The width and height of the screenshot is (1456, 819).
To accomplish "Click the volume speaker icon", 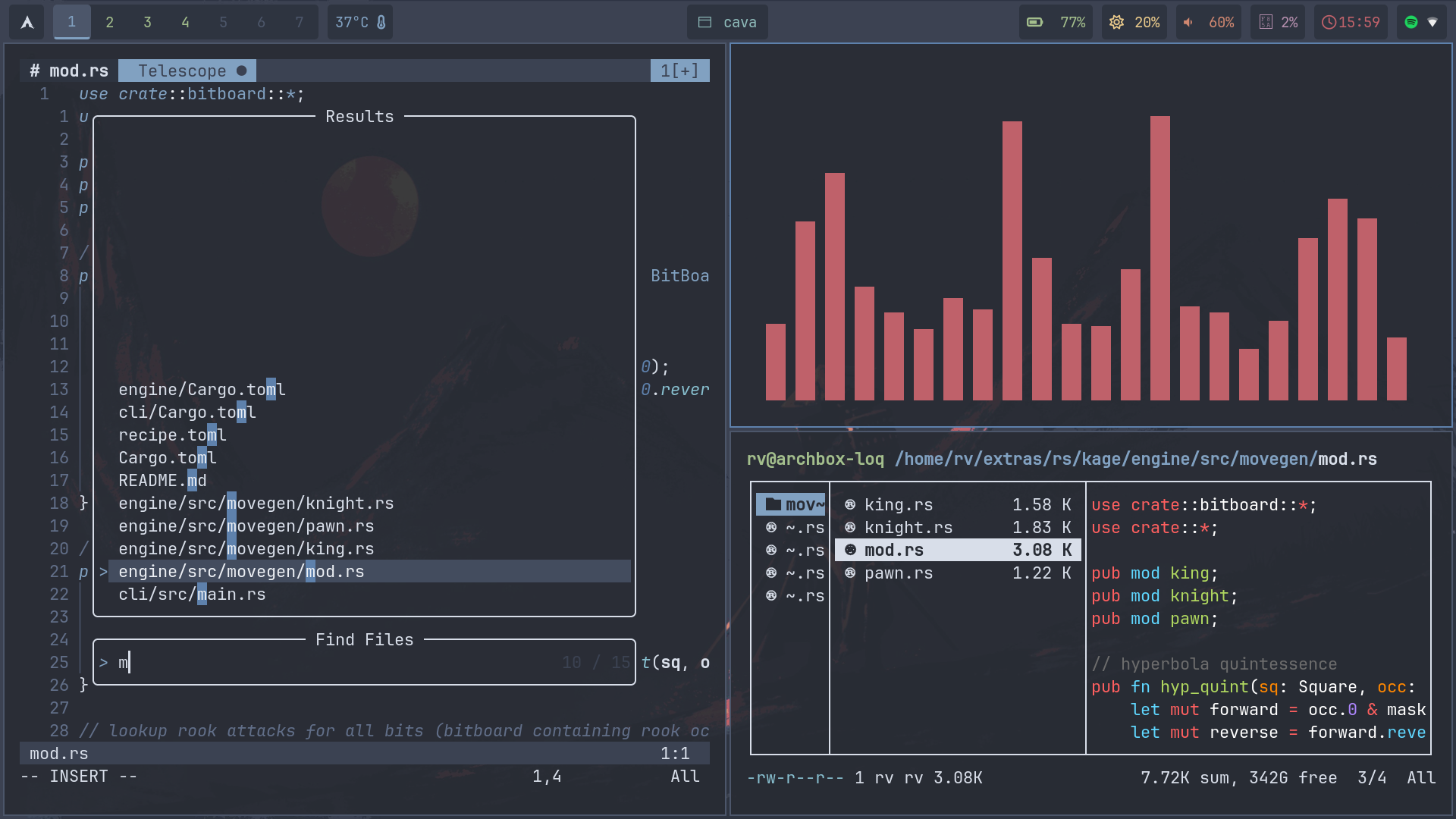I will pyautogui.click(x=1188, y=22).
